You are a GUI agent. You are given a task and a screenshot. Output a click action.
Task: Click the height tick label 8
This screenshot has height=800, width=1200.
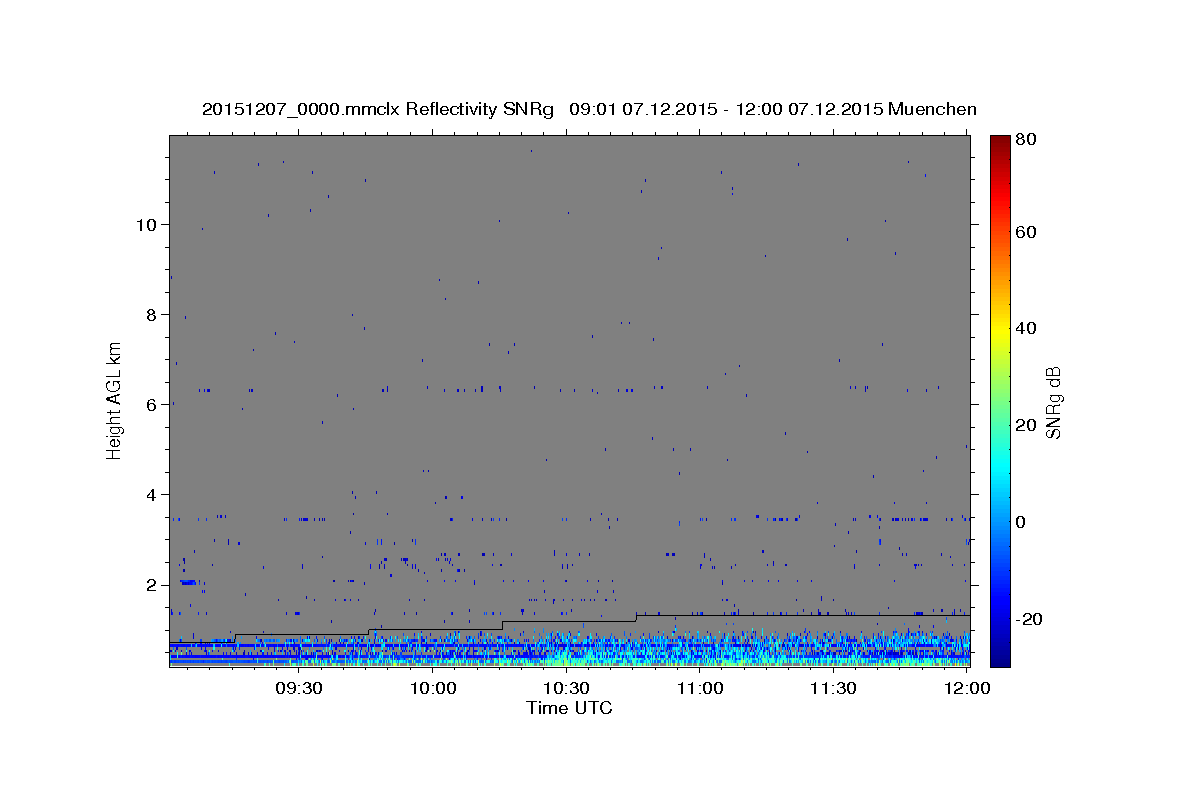tap(152, 314)
